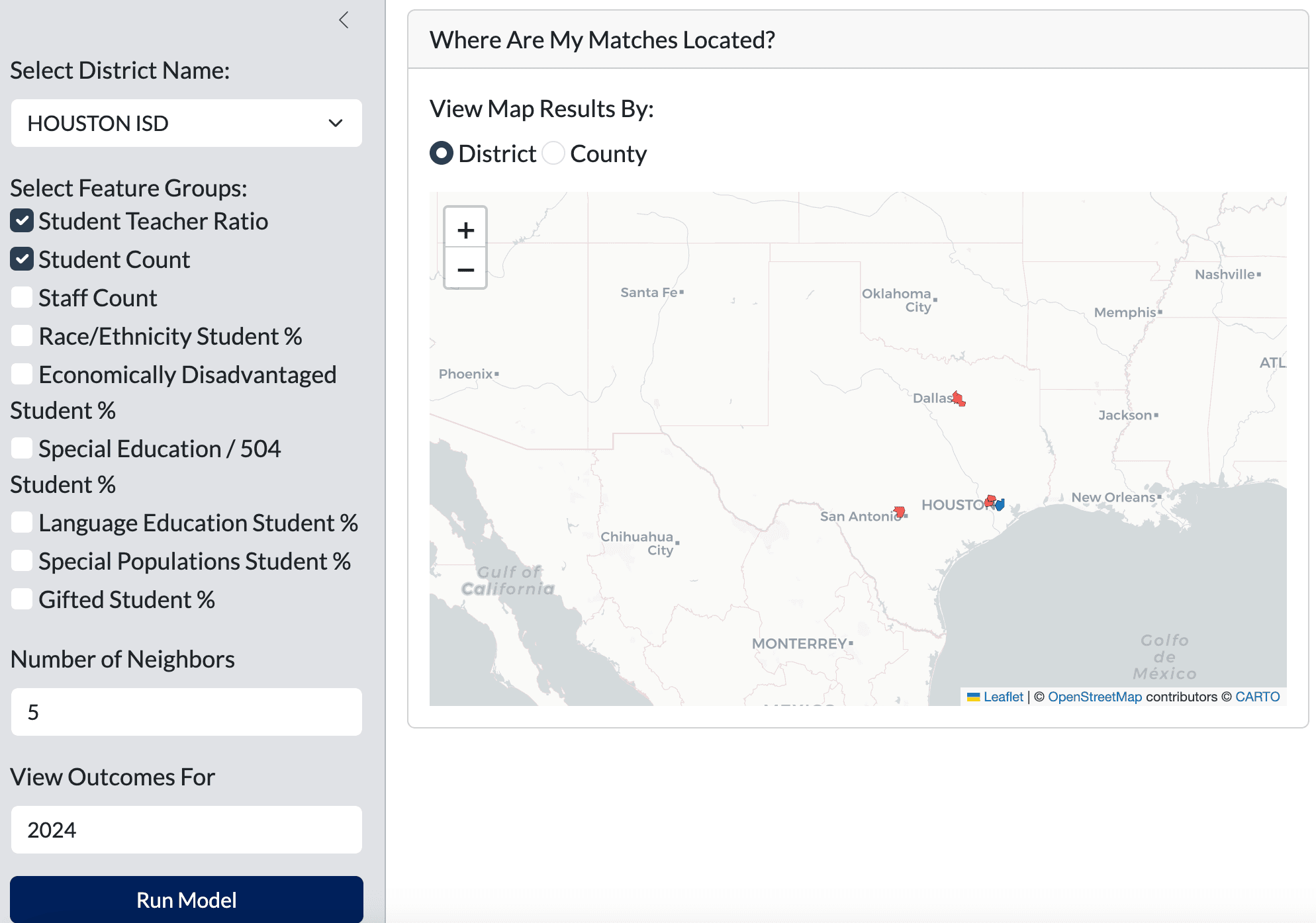This screenshot has height=923, width=1316.
Task: Click the Memphis map label
Action: click(x=1125, y=312)
